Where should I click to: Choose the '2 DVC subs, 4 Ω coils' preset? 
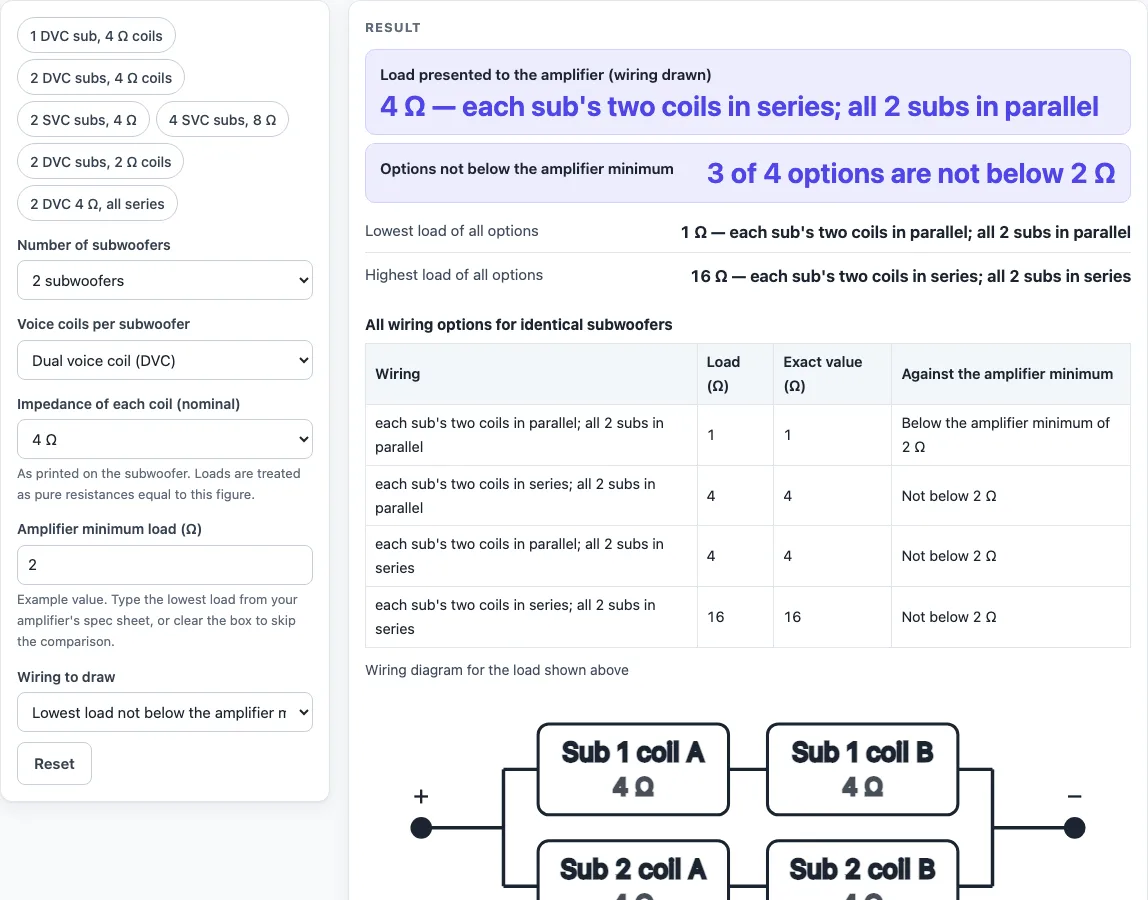tap(101, 78)
